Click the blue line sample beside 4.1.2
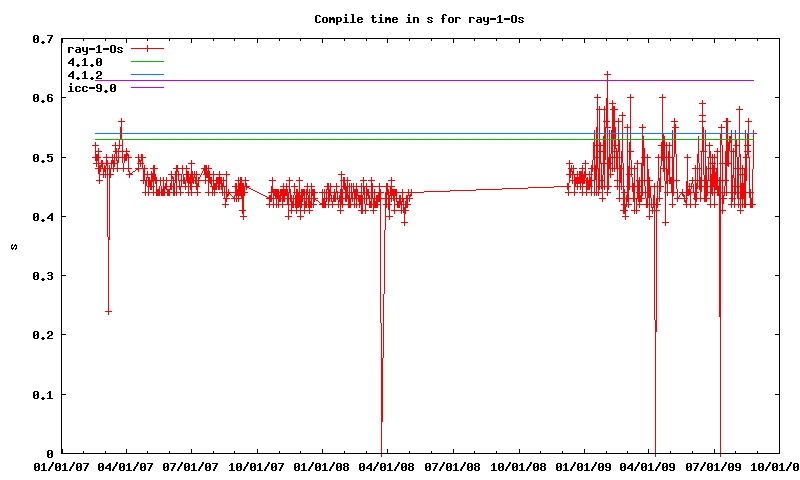Screen dimensions: 800x480 click(x=146, y=75)
